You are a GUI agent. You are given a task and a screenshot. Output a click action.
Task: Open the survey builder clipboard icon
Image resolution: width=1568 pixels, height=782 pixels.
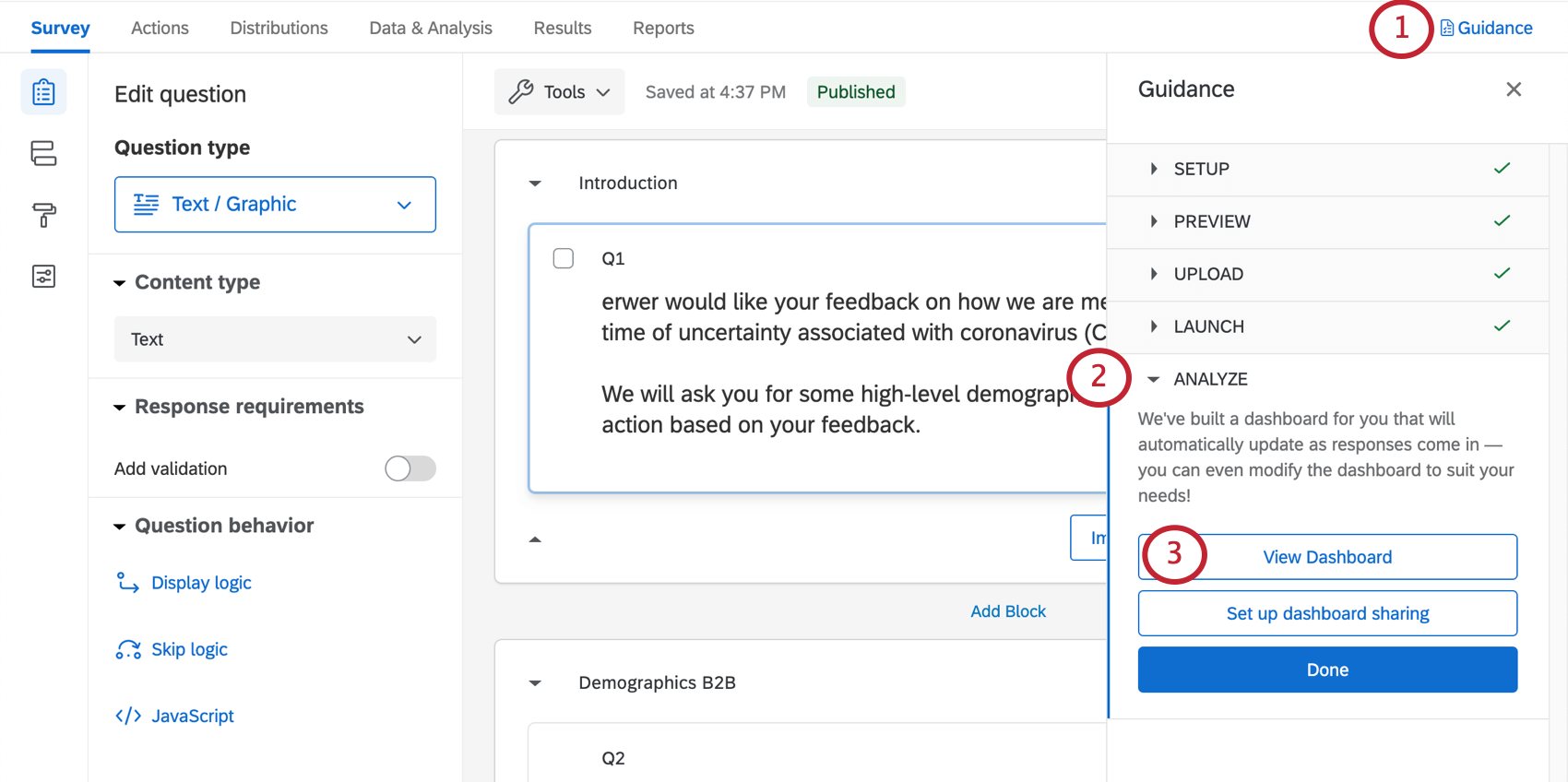pyautogui.click(x=43, y=92)
